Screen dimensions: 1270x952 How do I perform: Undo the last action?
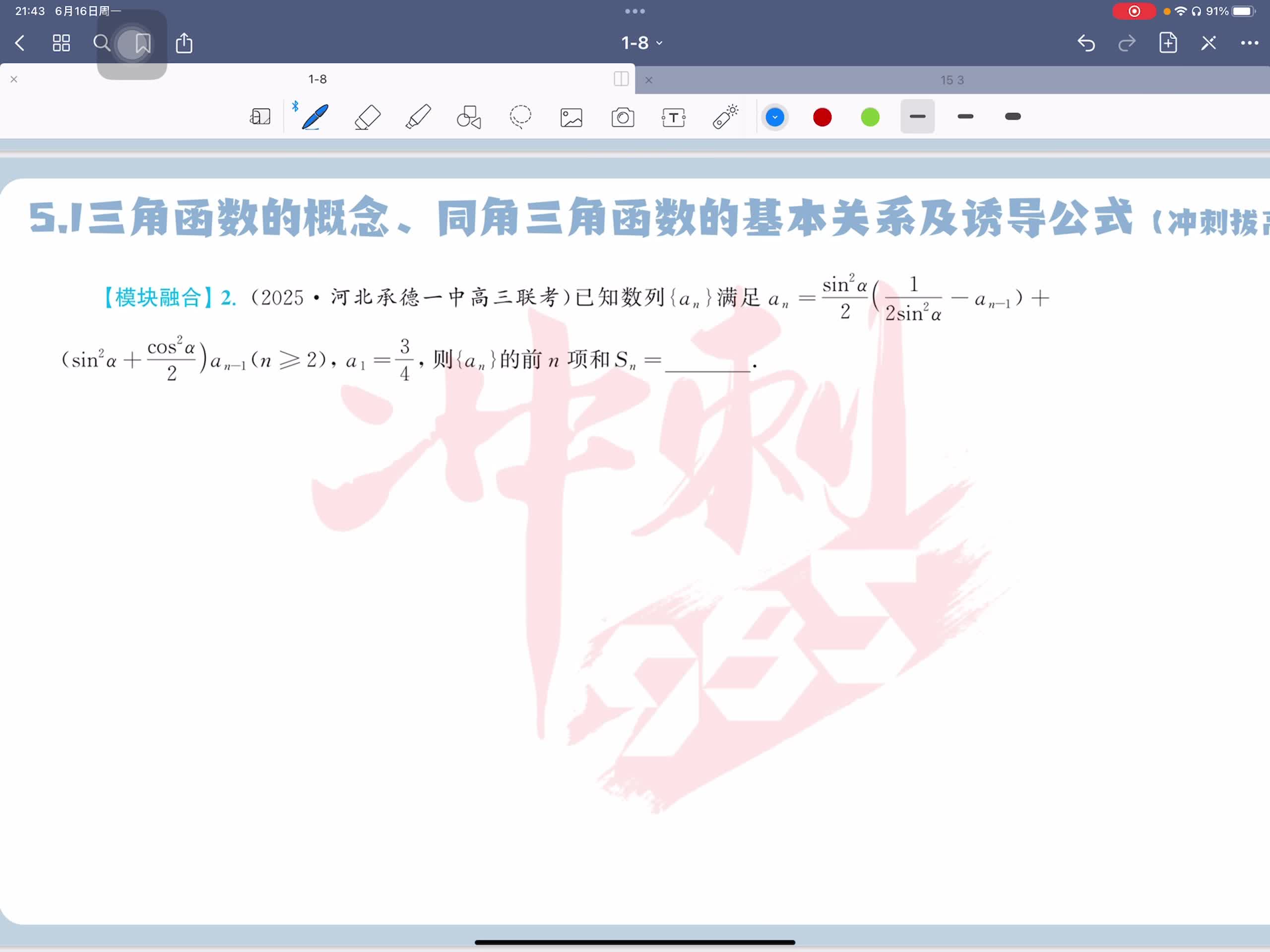[1085, 43]
